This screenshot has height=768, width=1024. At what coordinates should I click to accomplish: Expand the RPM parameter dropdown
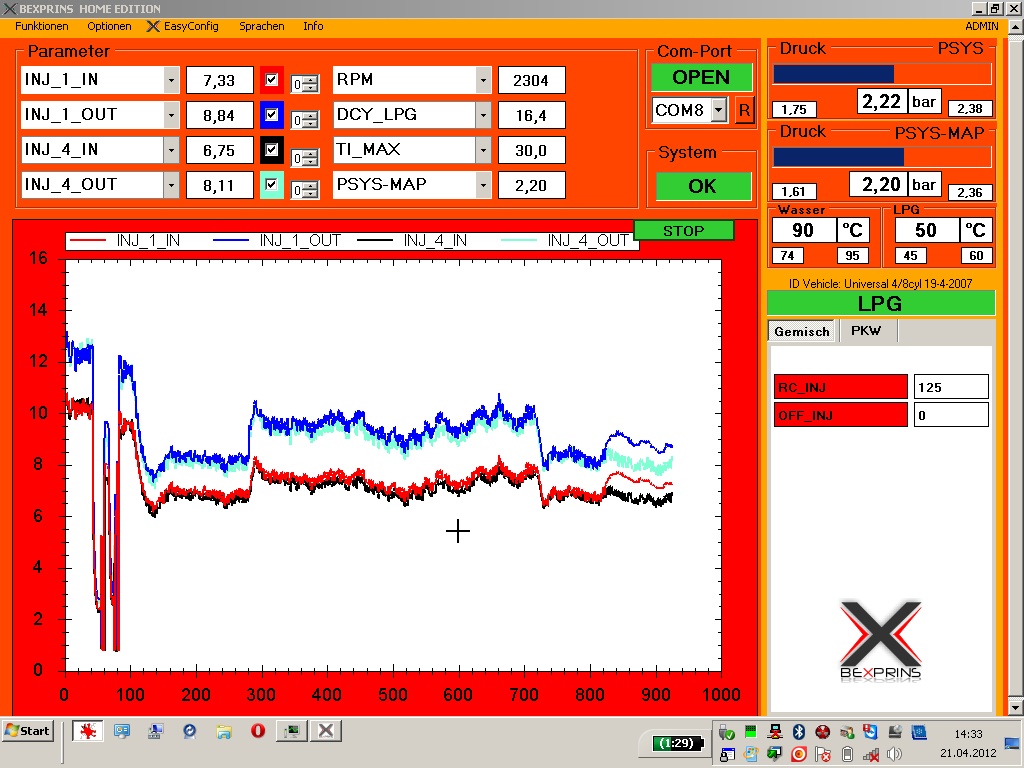click(484, 80)
